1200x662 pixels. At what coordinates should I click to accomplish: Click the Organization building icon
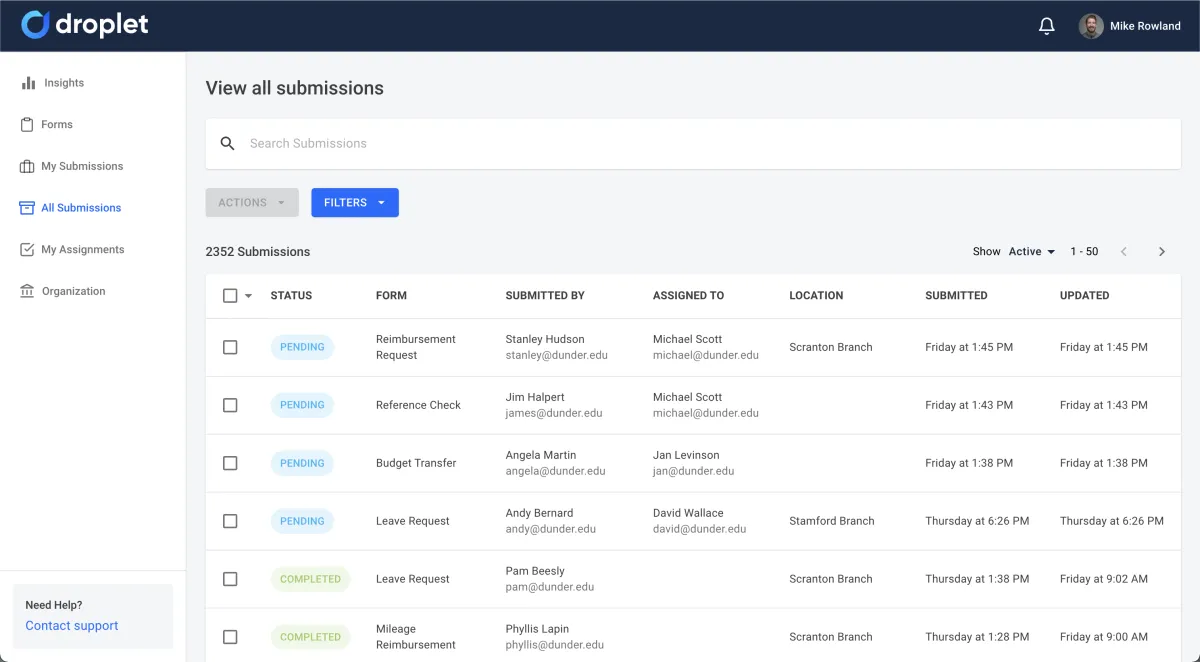pyautogui.click(x=28, y=291)
